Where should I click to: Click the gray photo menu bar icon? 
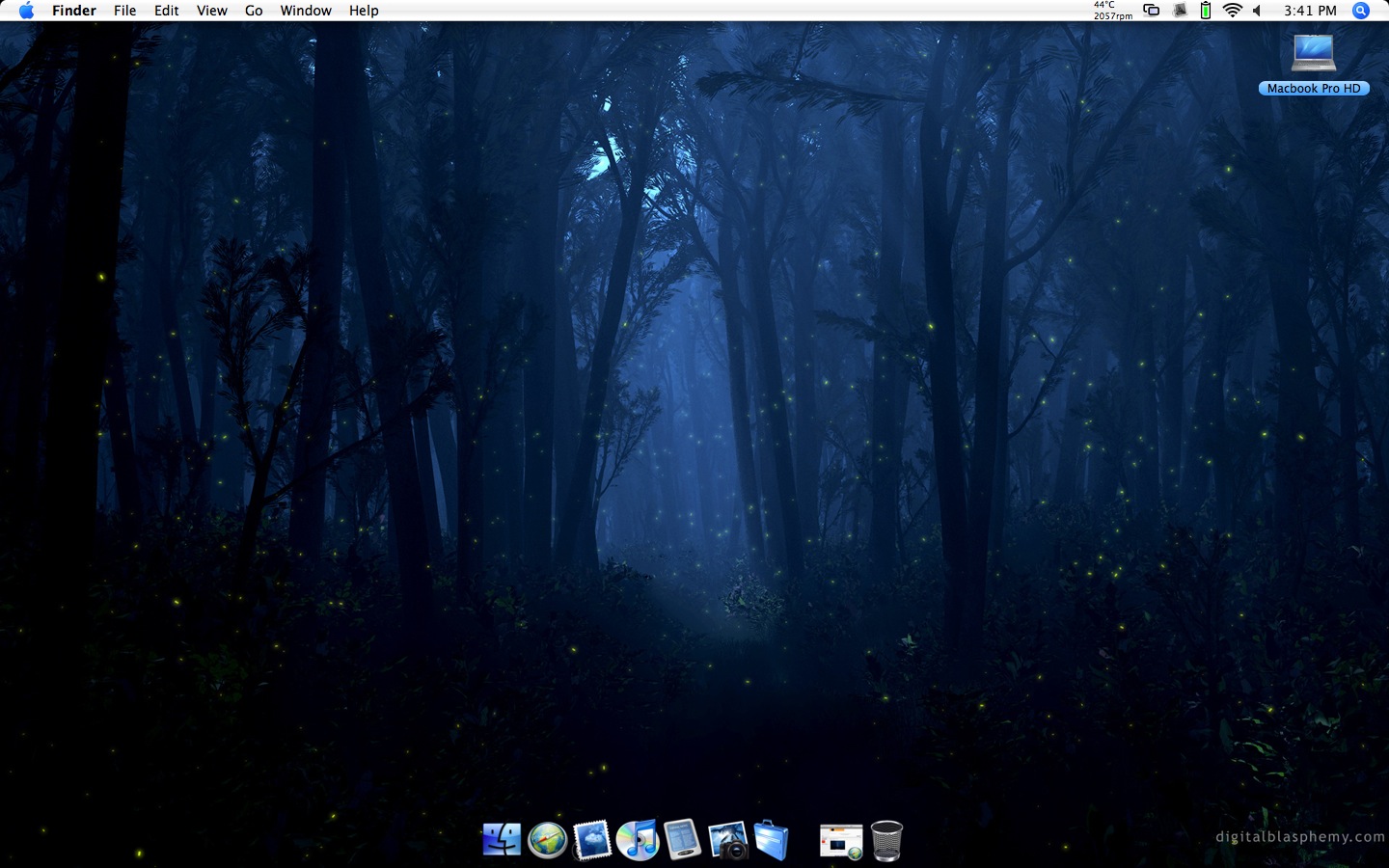(1180, 11)
